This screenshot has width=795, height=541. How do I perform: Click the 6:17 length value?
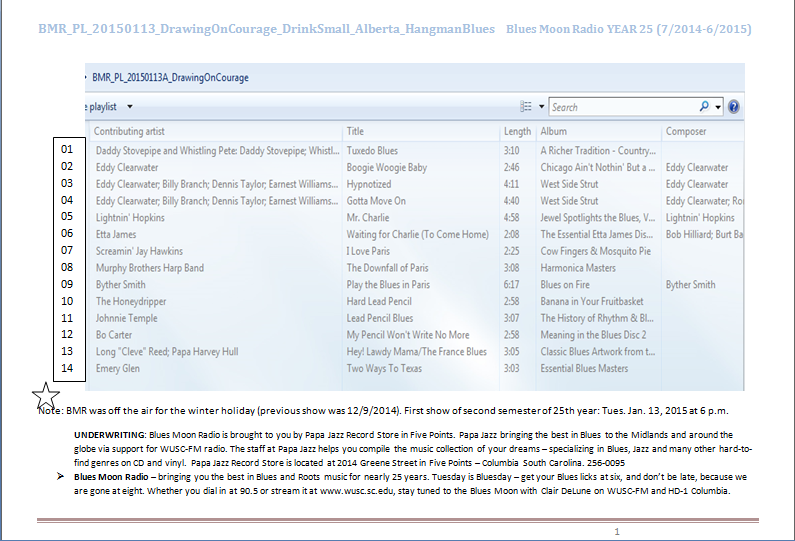click(x=511, y=284)
